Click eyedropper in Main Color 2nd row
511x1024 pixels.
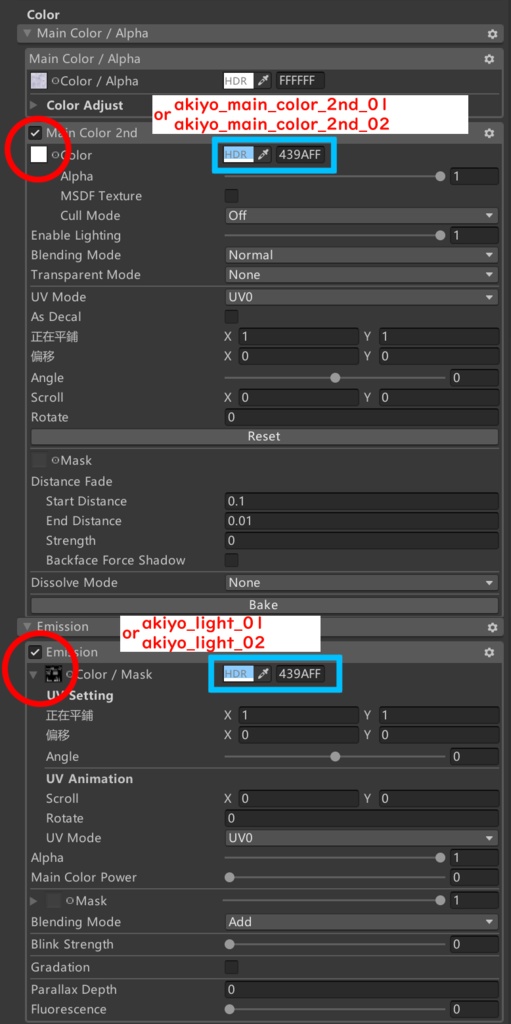click(x=263, y=155)
